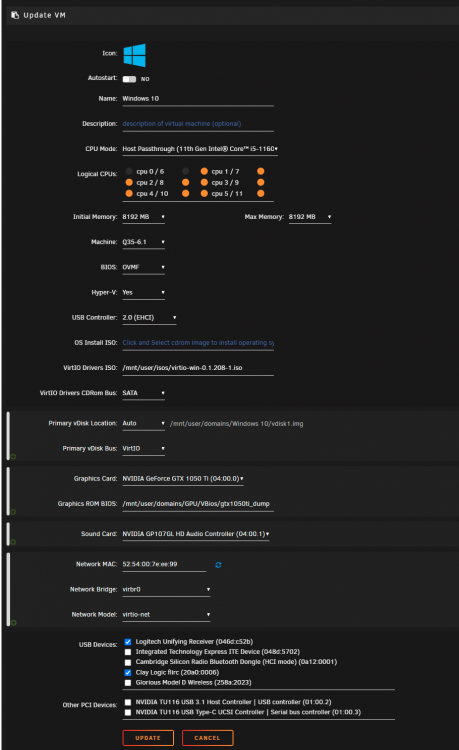Image resolution: width=459 pixels, height=750 pixels.
Task: Focus the Name field showing Windows 10
Action: [x=198, y=99]
